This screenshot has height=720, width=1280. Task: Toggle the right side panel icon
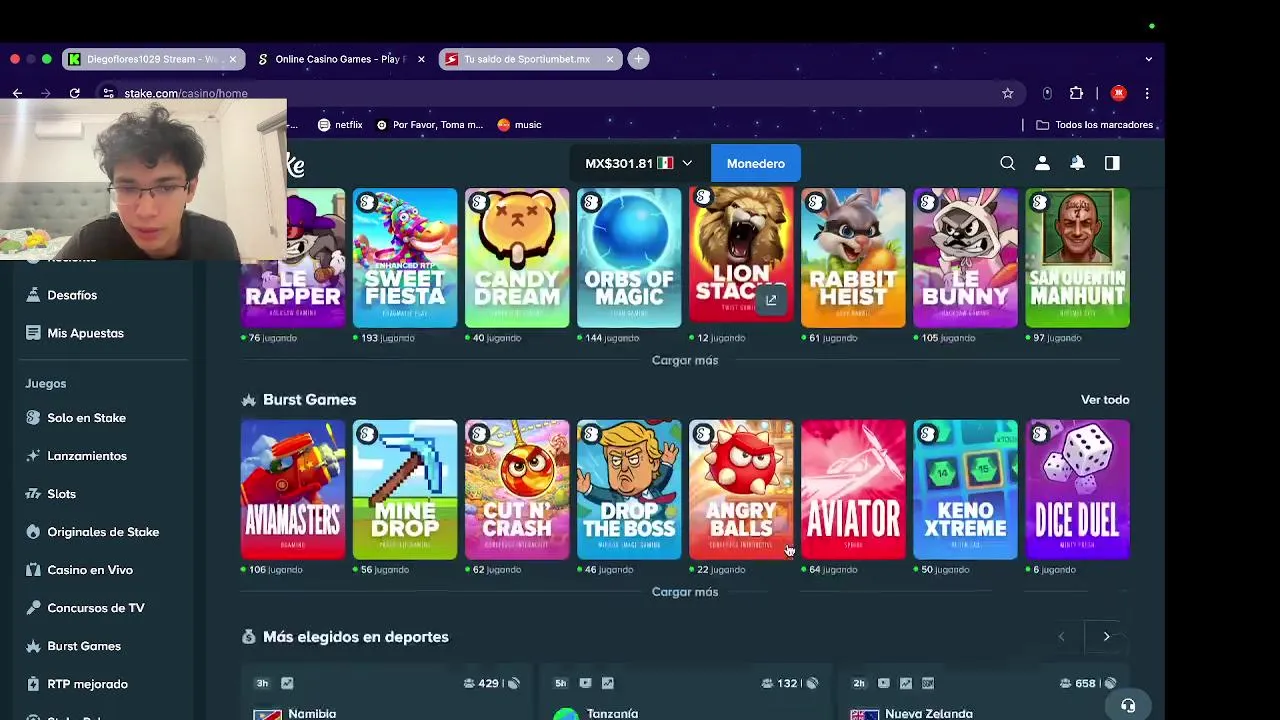coord(1112,163)
